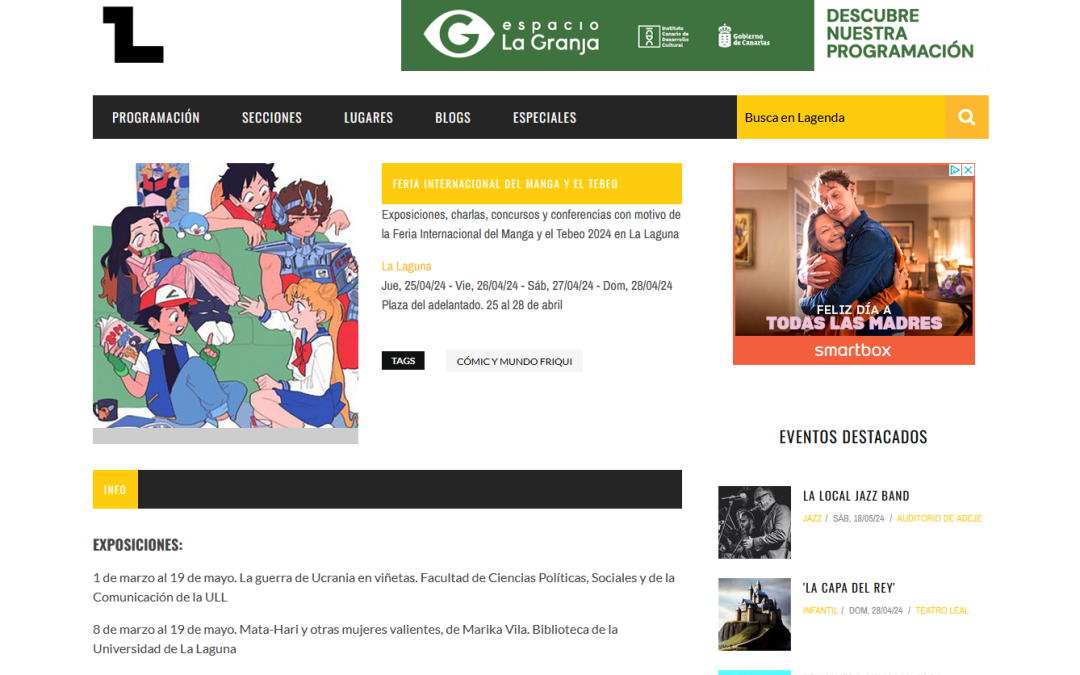Open the Especiales menu

pyautogui.click(x=544, y=118)
